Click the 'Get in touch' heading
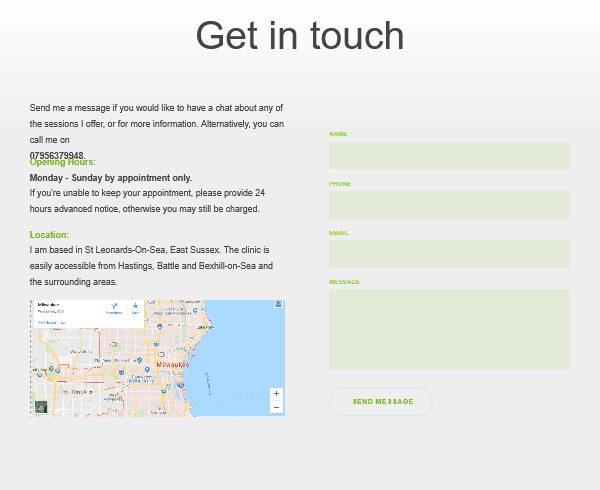This screenshot has width=600, height=490. [x=300, y=36]
